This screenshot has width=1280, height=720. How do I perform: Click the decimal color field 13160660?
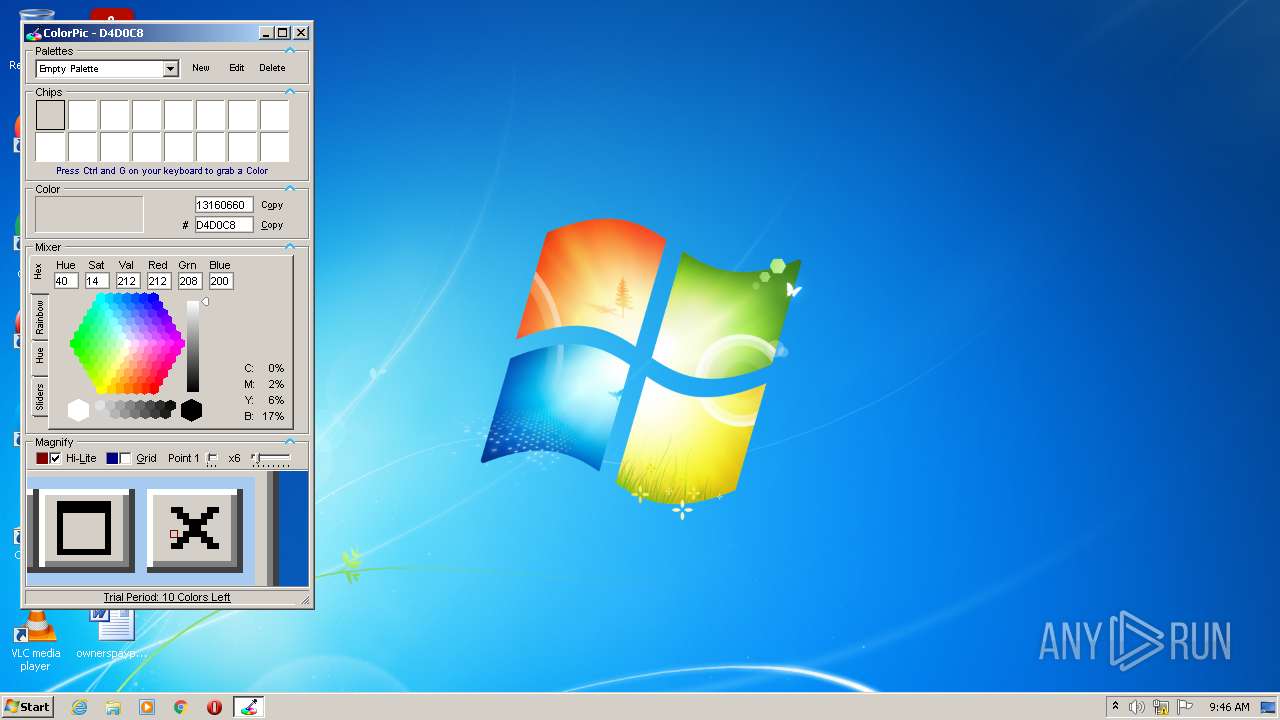coord(223,205)
